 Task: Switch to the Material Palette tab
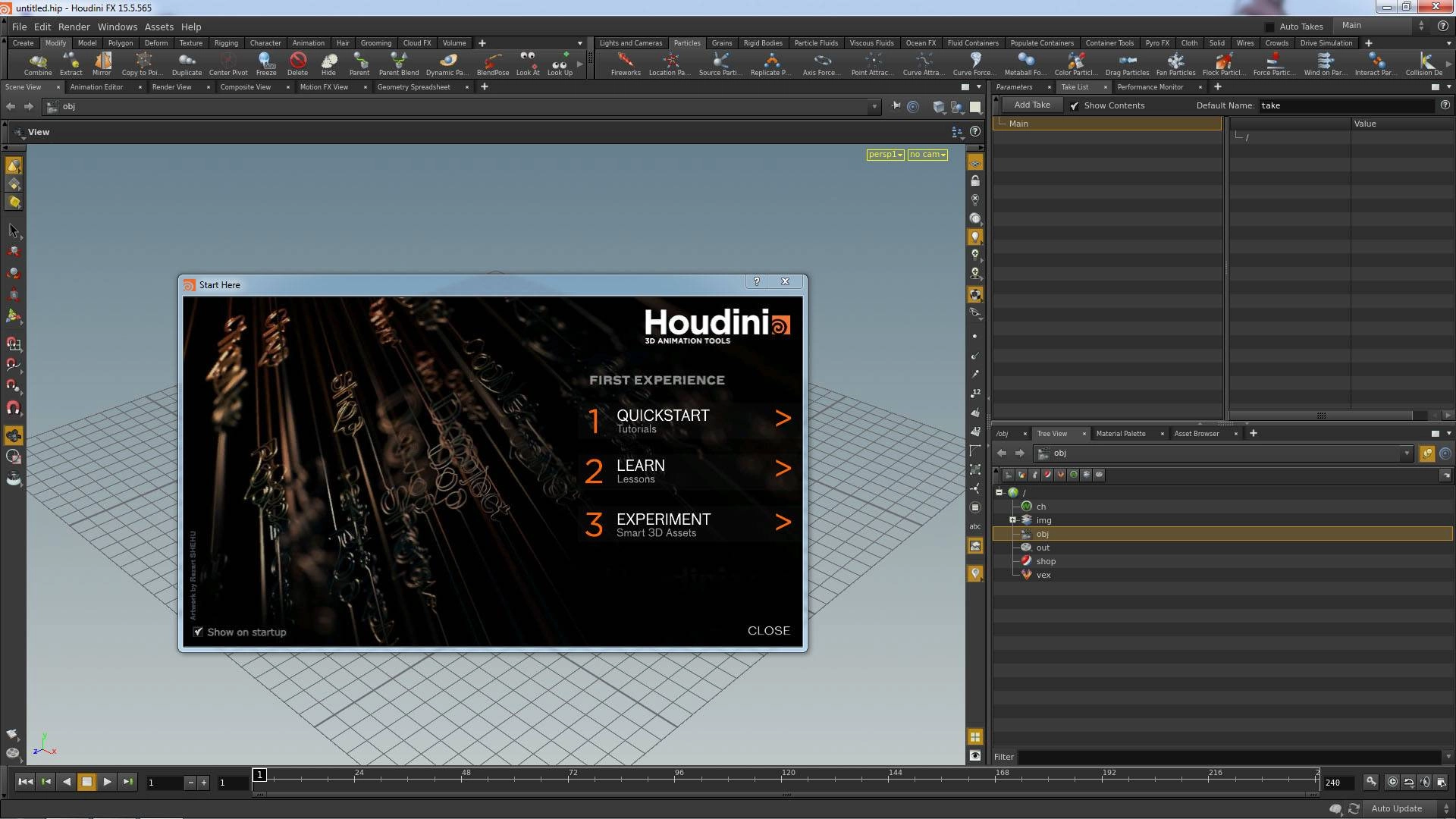click(x=1121, y=434)
